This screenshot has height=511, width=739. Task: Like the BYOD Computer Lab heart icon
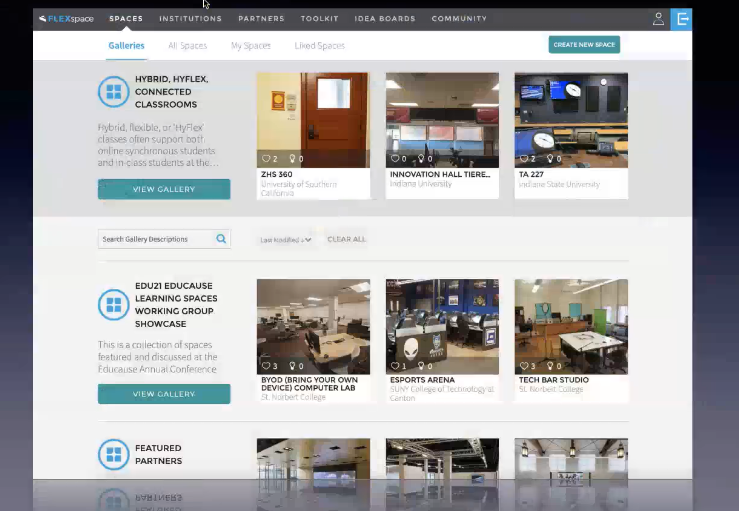point(266,366)
